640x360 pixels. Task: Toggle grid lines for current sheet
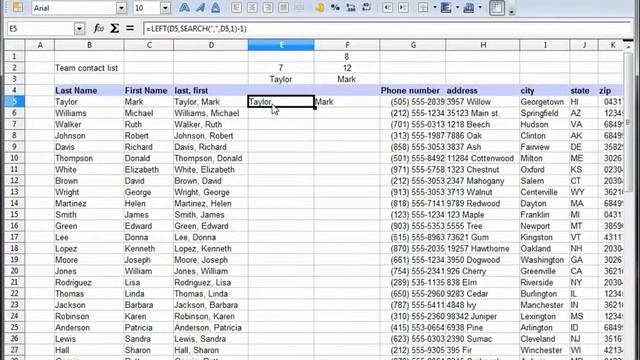tap(497, 8)
